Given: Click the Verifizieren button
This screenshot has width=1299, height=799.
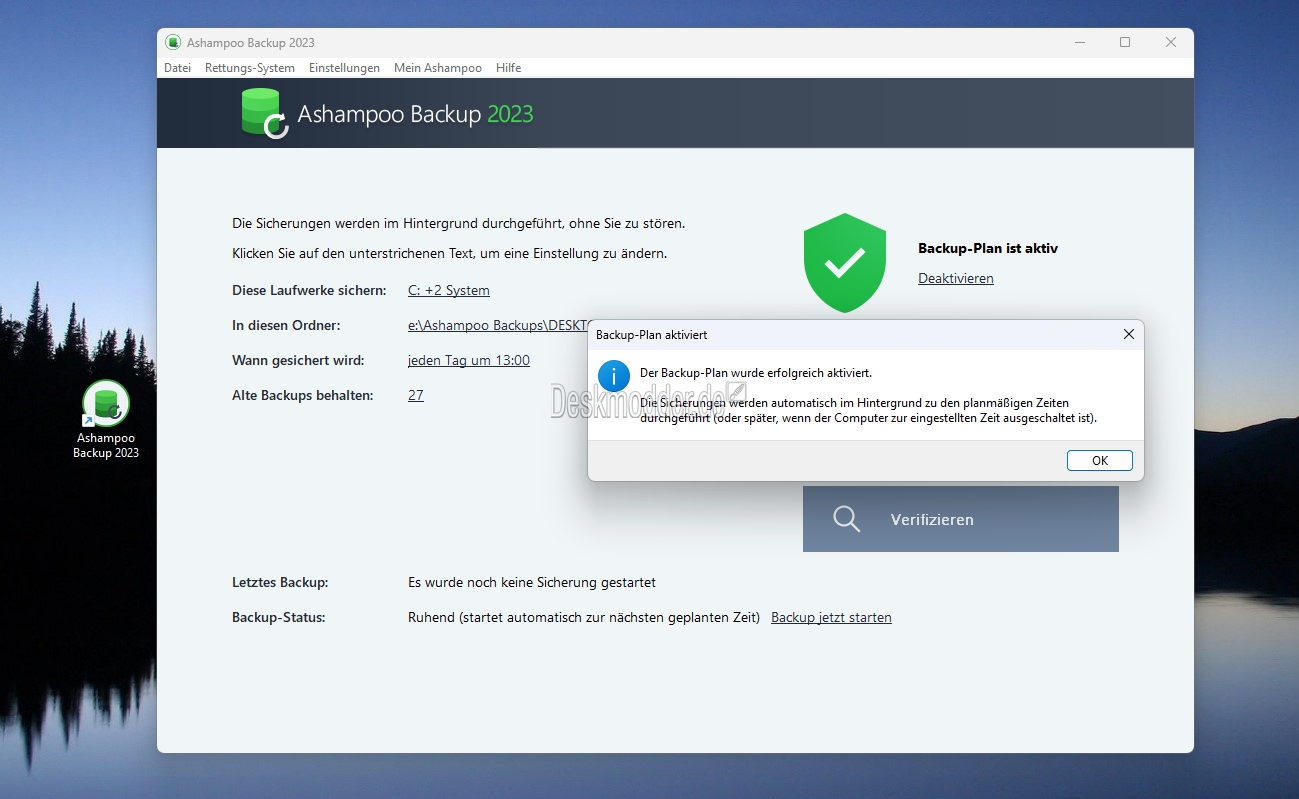Looking at the screenshot, I should [x=961, y=519].
